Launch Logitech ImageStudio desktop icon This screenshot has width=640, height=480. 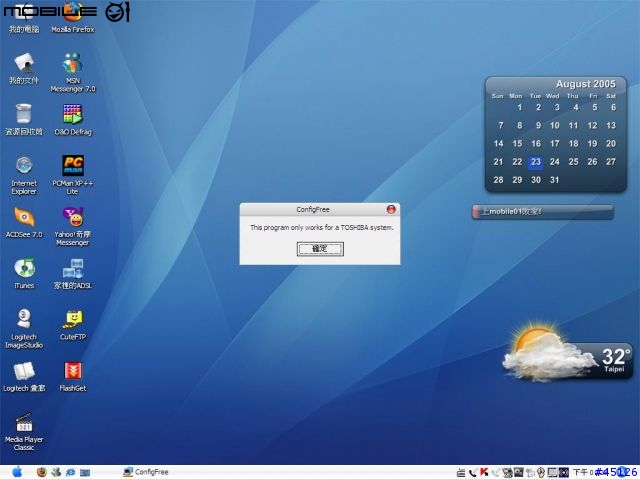point(24,329)
